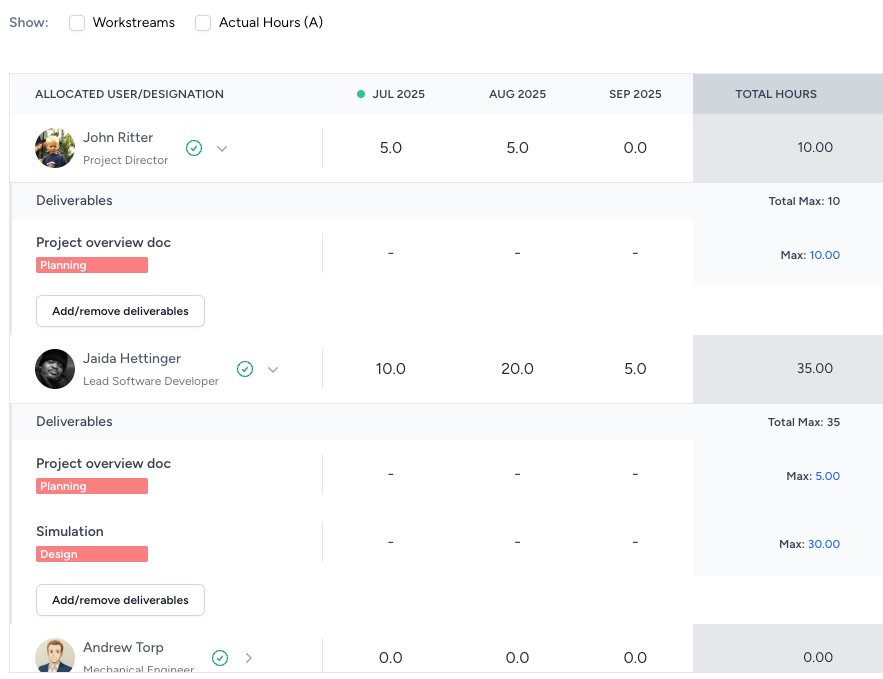Image resolution: width=883 pixels, height=679 pixels.
Task: Click the red Design tag under Simulation
Action: click(92, 554)
